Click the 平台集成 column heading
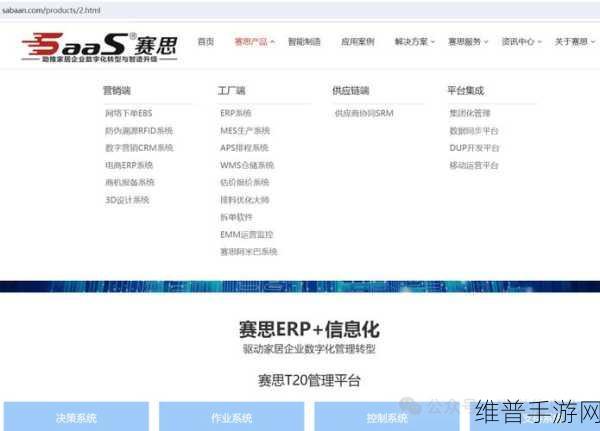Viewport: 600px width, 431px height. 466,91
